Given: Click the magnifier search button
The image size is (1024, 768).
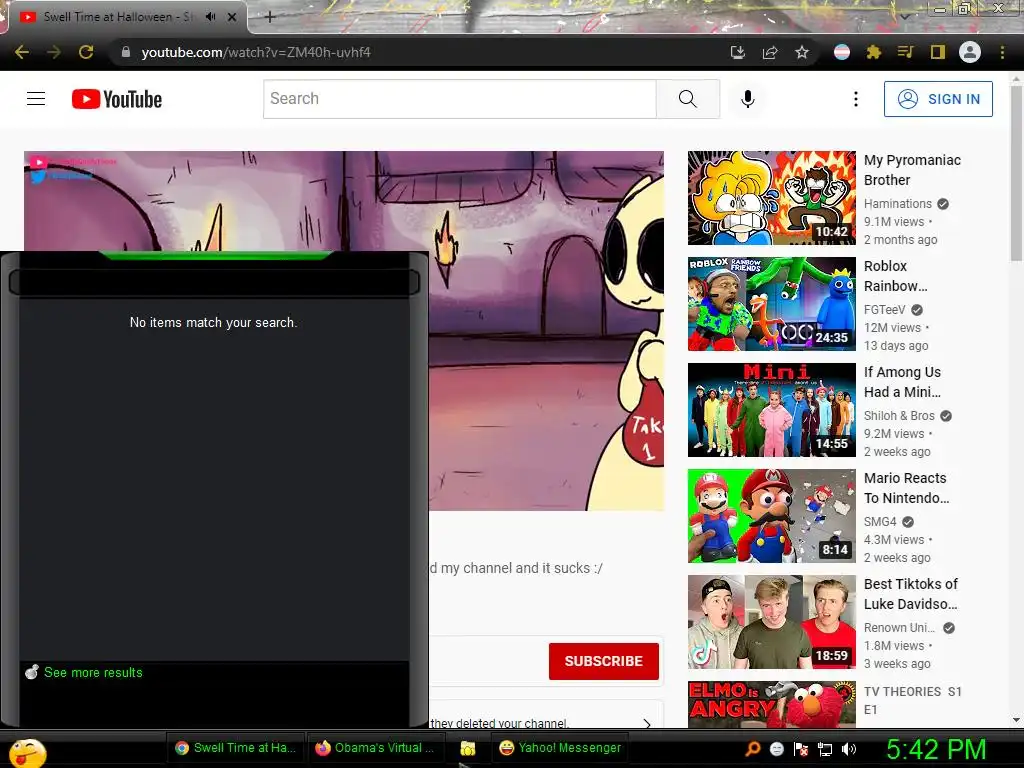Looking at the screenshot, I should [688, 99].
